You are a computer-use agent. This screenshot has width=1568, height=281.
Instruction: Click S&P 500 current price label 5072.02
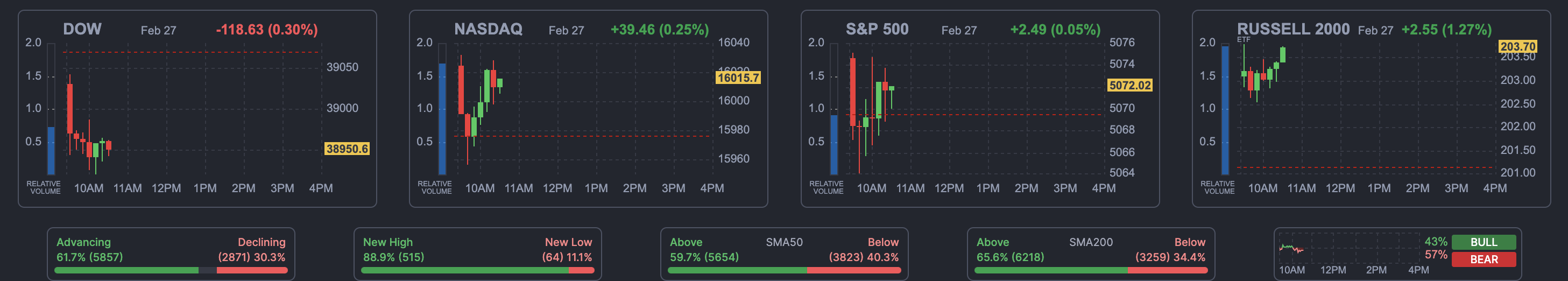point(1130,86)
